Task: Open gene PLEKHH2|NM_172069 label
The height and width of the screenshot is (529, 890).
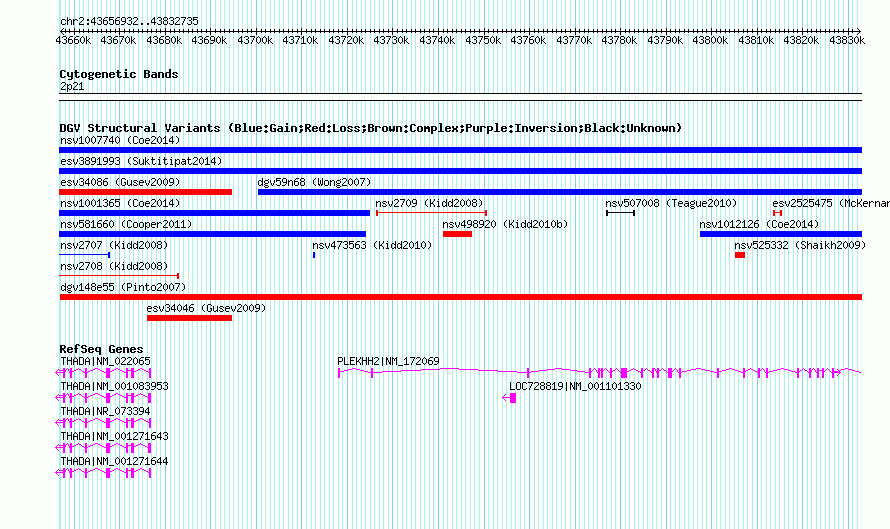Action: 388,361
